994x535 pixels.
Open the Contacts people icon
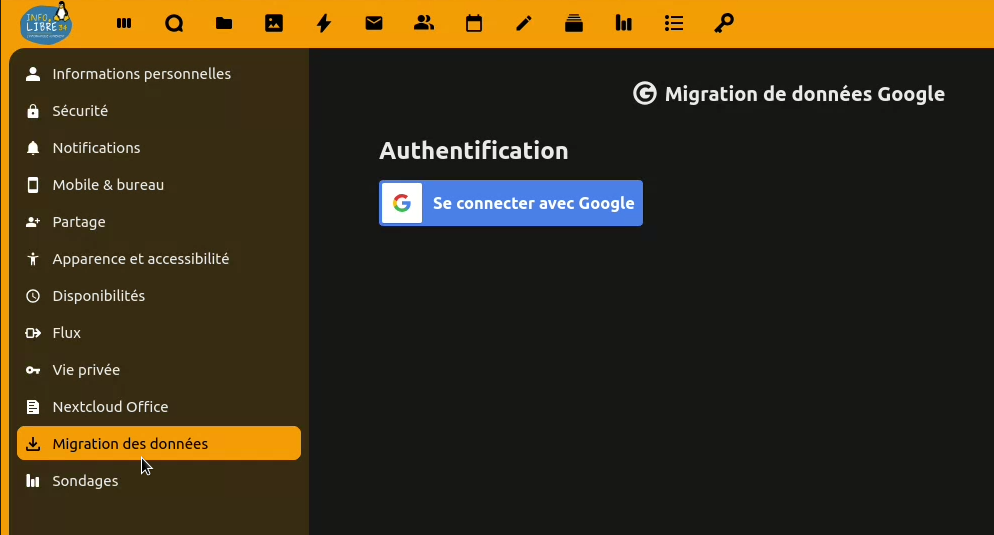424,23
